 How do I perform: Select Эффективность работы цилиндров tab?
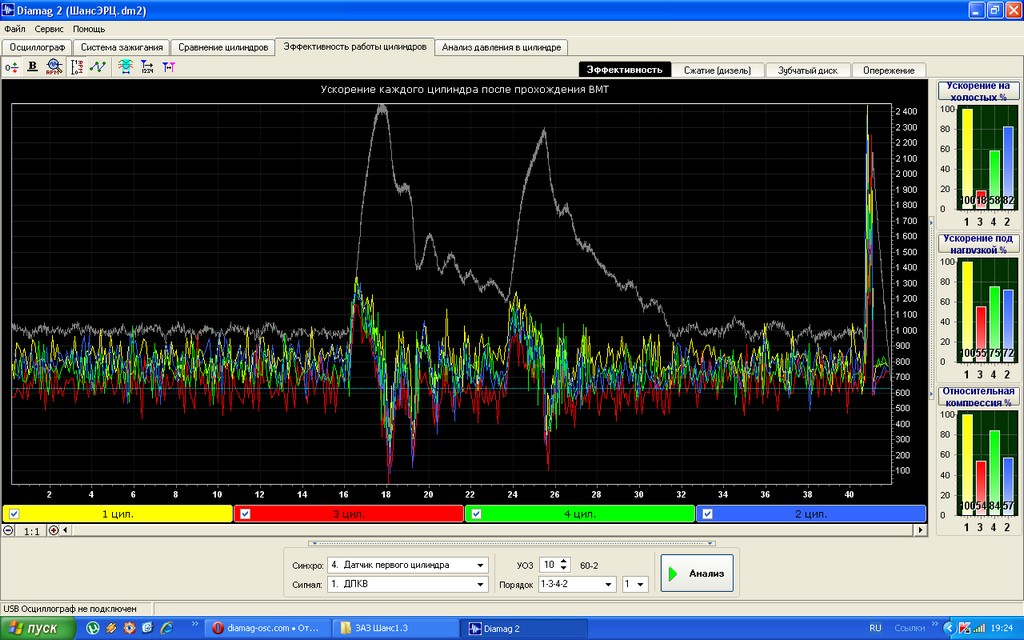click(355, 46)
